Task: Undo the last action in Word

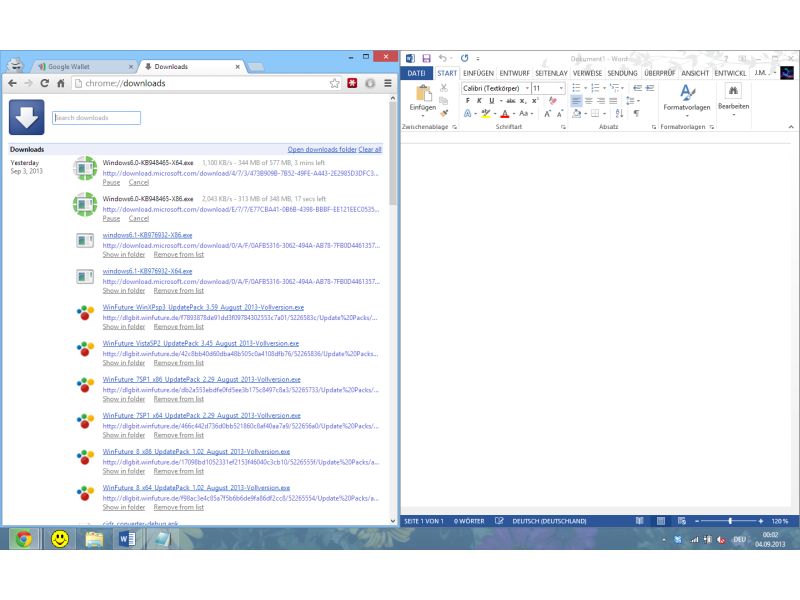Action: 442,58
